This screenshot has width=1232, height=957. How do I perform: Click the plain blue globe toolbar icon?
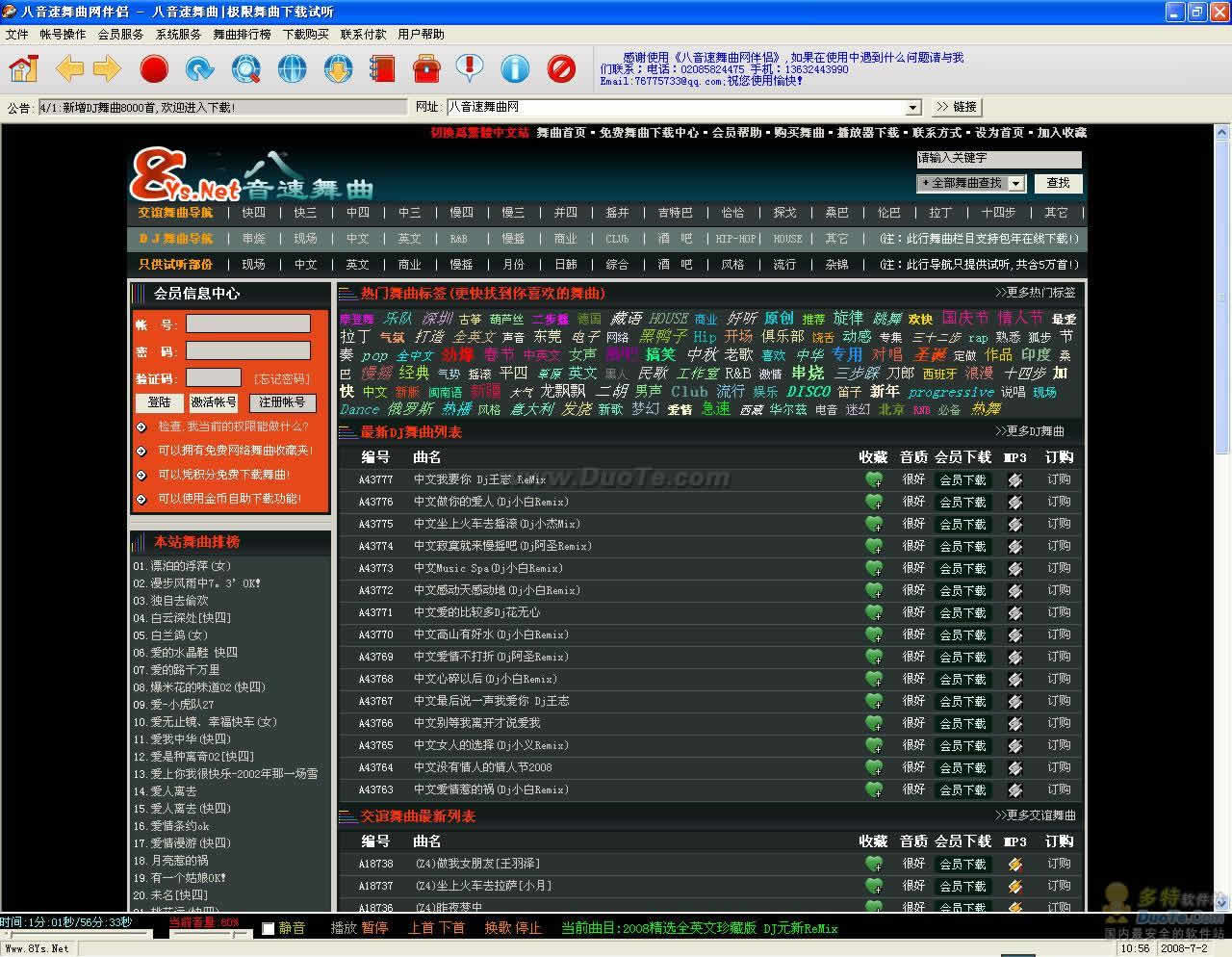pos(293,68)
